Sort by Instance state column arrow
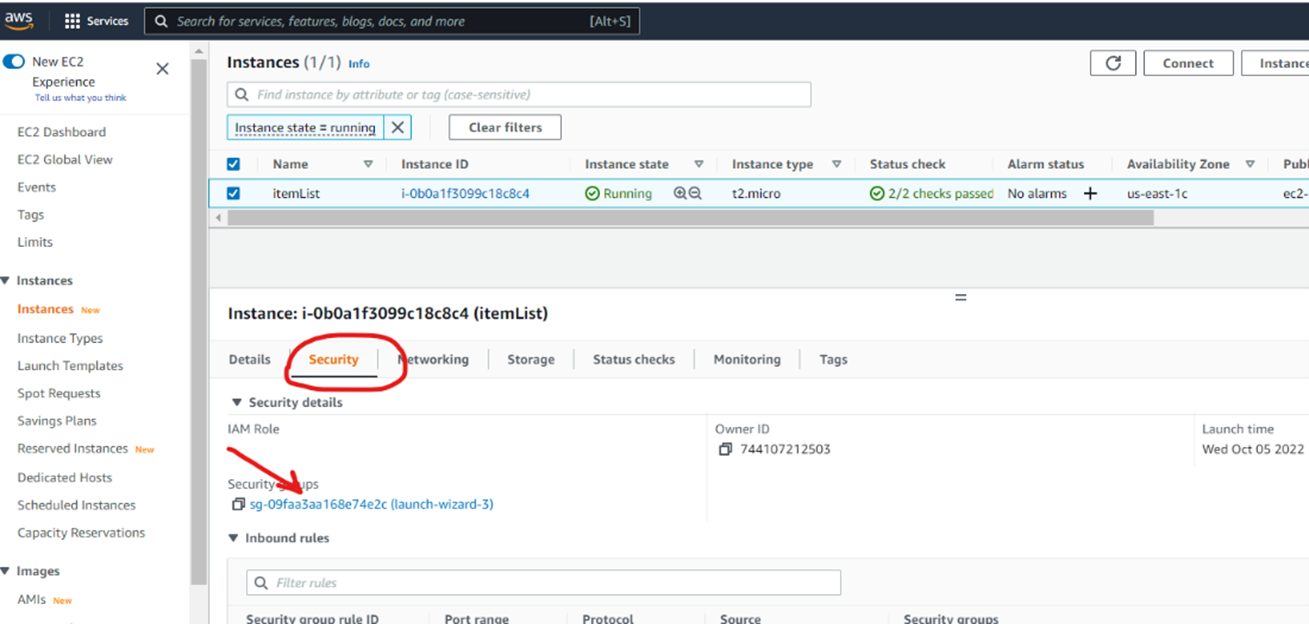Viewport: 1309px width, 624px height. (699, 164)
